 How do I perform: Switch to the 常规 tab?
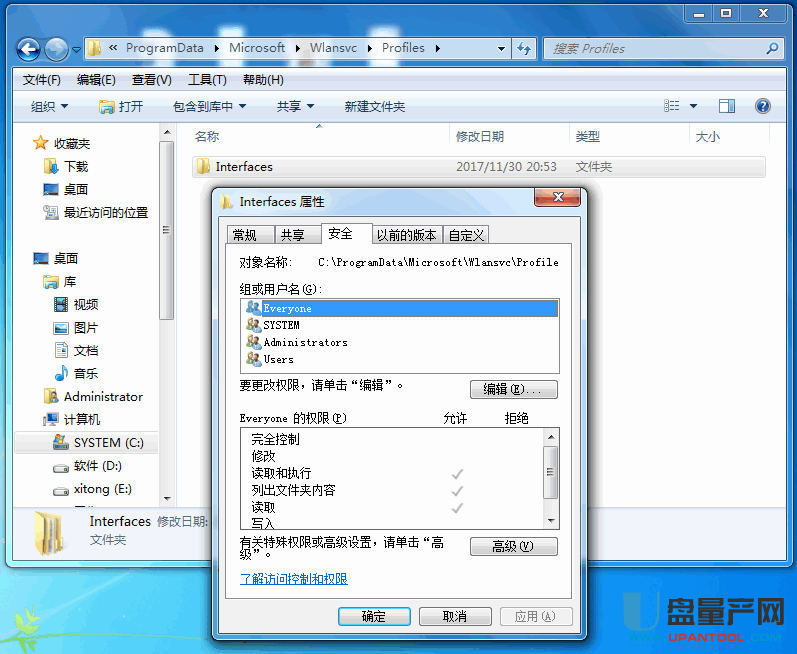point(245,235)
